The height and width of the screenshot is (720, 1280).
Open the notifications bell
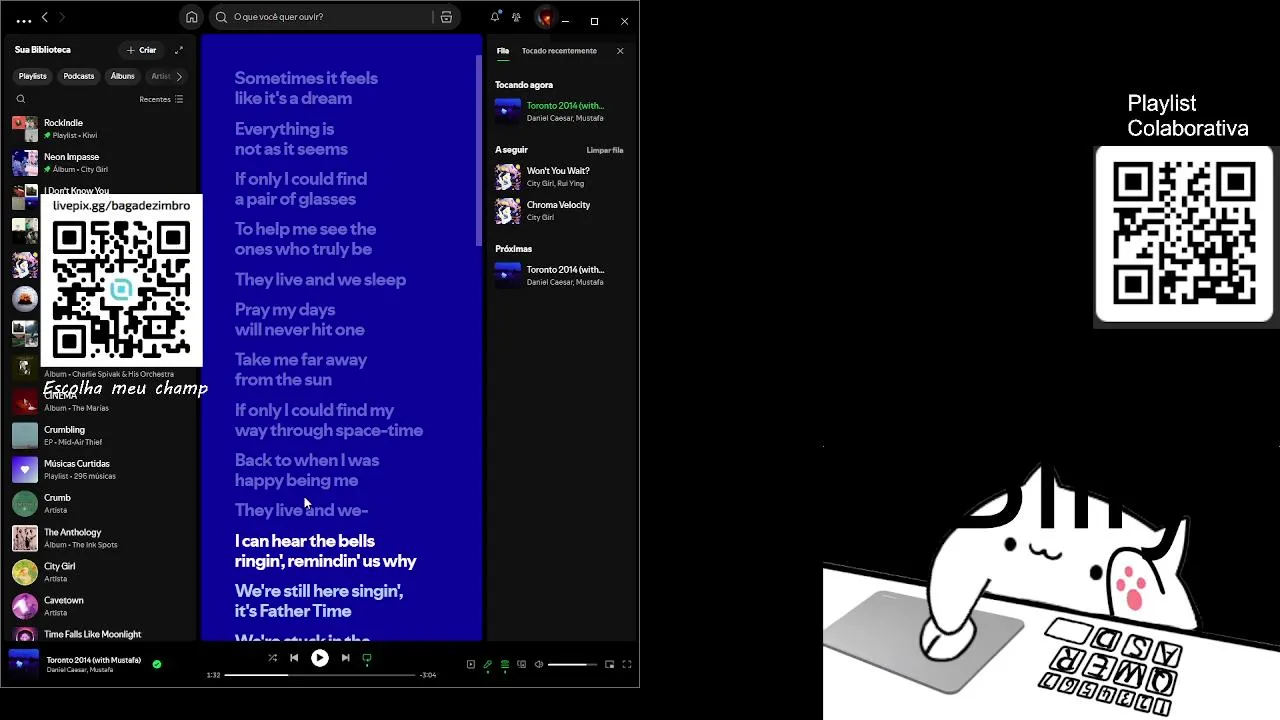(494, 17)
